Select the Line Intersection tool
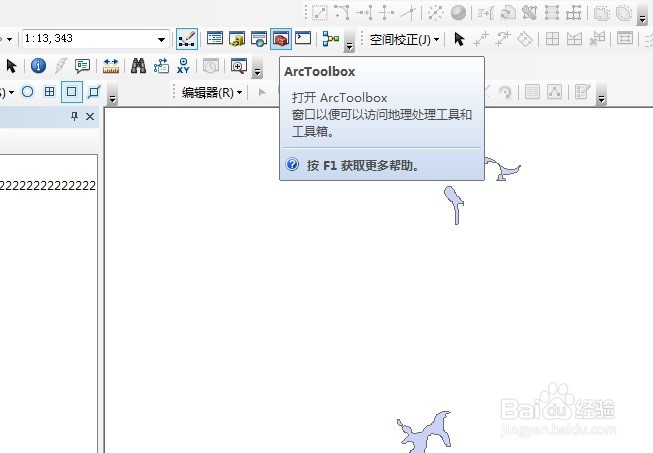The image size is (653, 453). point(408,13)
